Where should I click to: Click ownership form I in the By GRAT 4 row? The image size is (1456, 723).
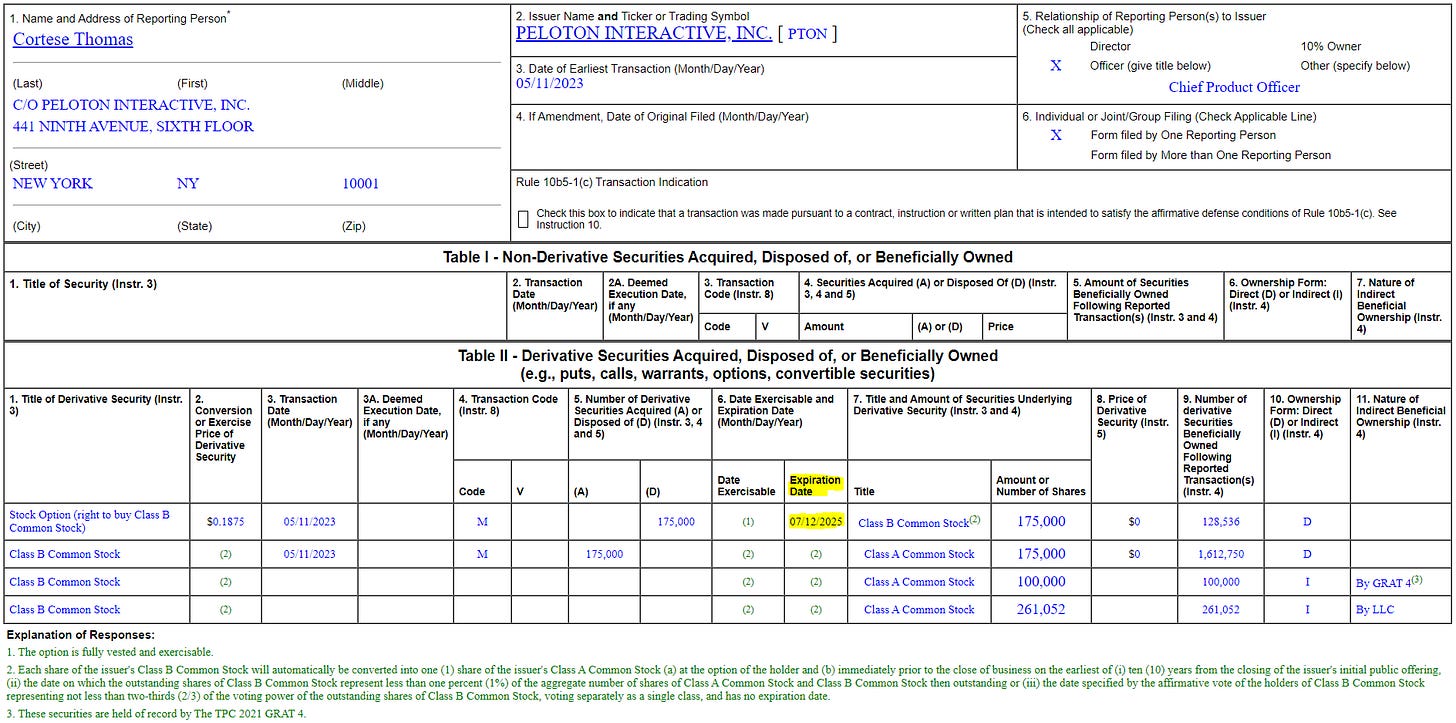1307,581
